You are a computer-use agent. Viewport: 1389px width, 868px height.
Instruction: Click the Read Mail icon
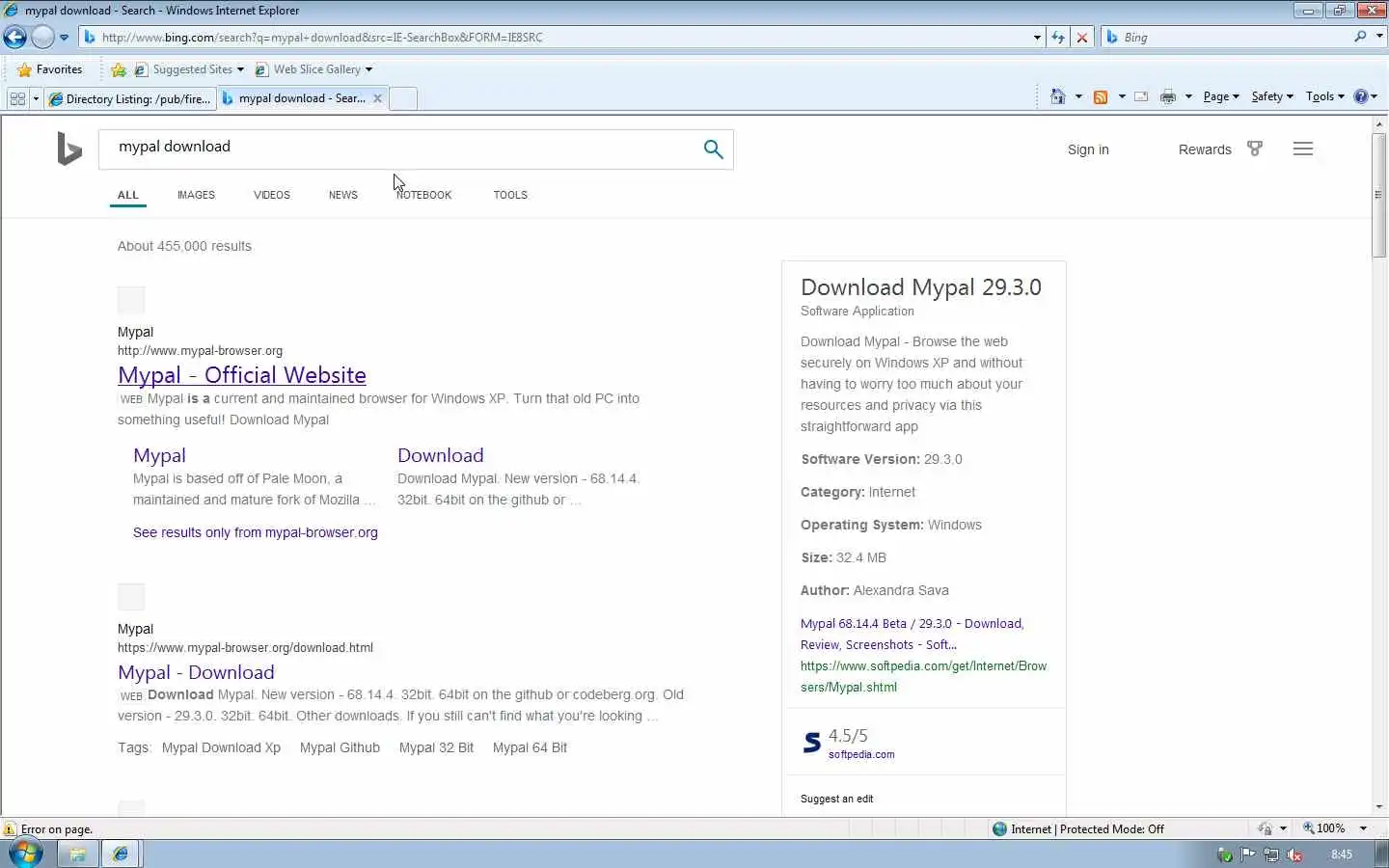[1141, 96]
